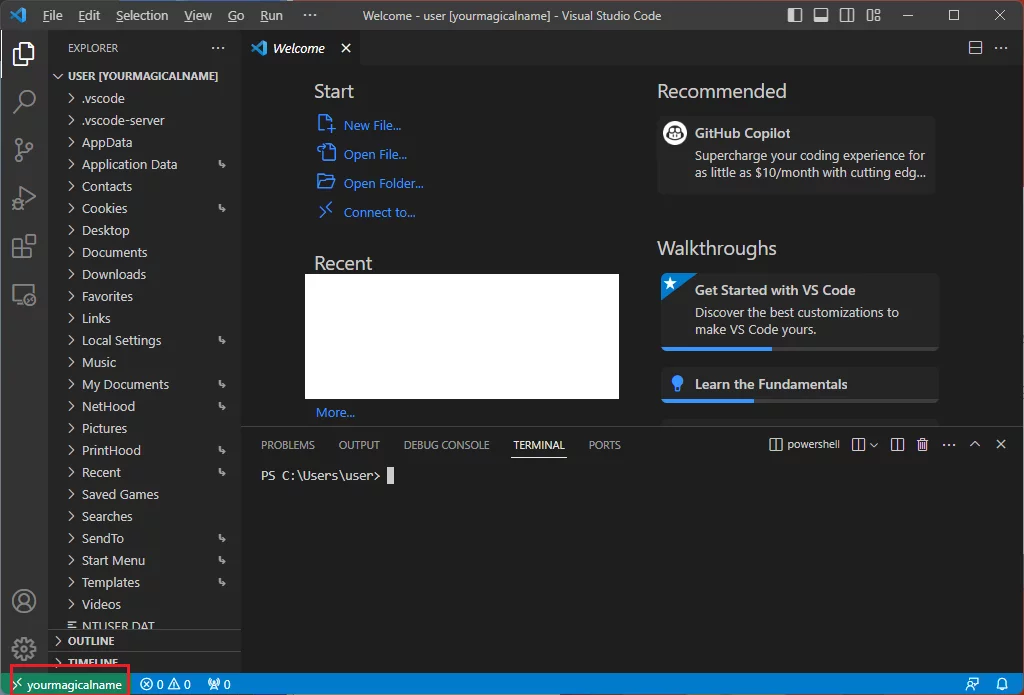Open the Search view in activity bar
Screen dimensions: 1024x695
click(24, 102)
